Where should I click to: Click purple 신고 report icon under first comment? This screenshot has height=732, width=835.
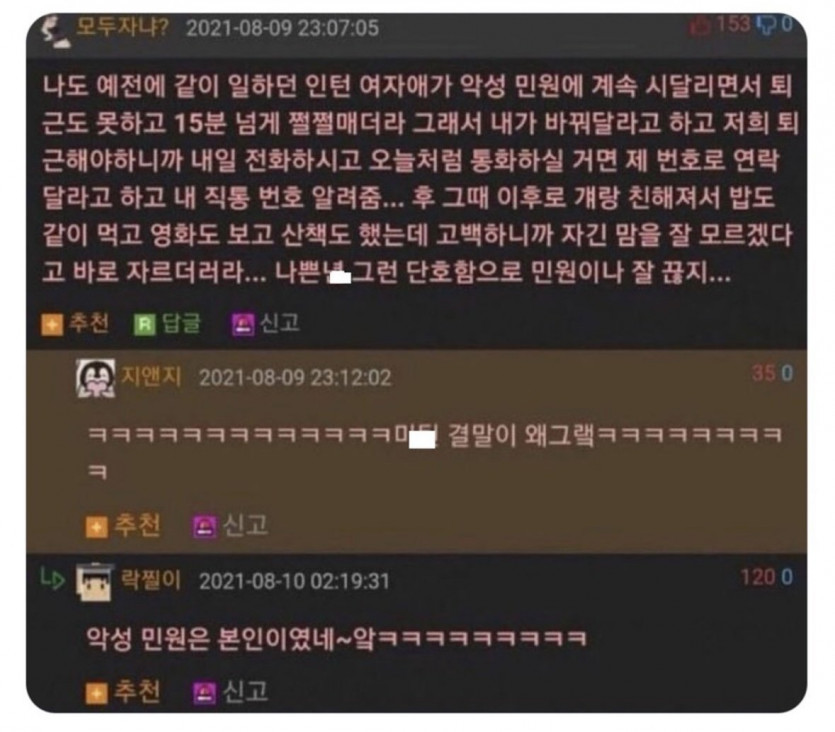coord(243,324)
